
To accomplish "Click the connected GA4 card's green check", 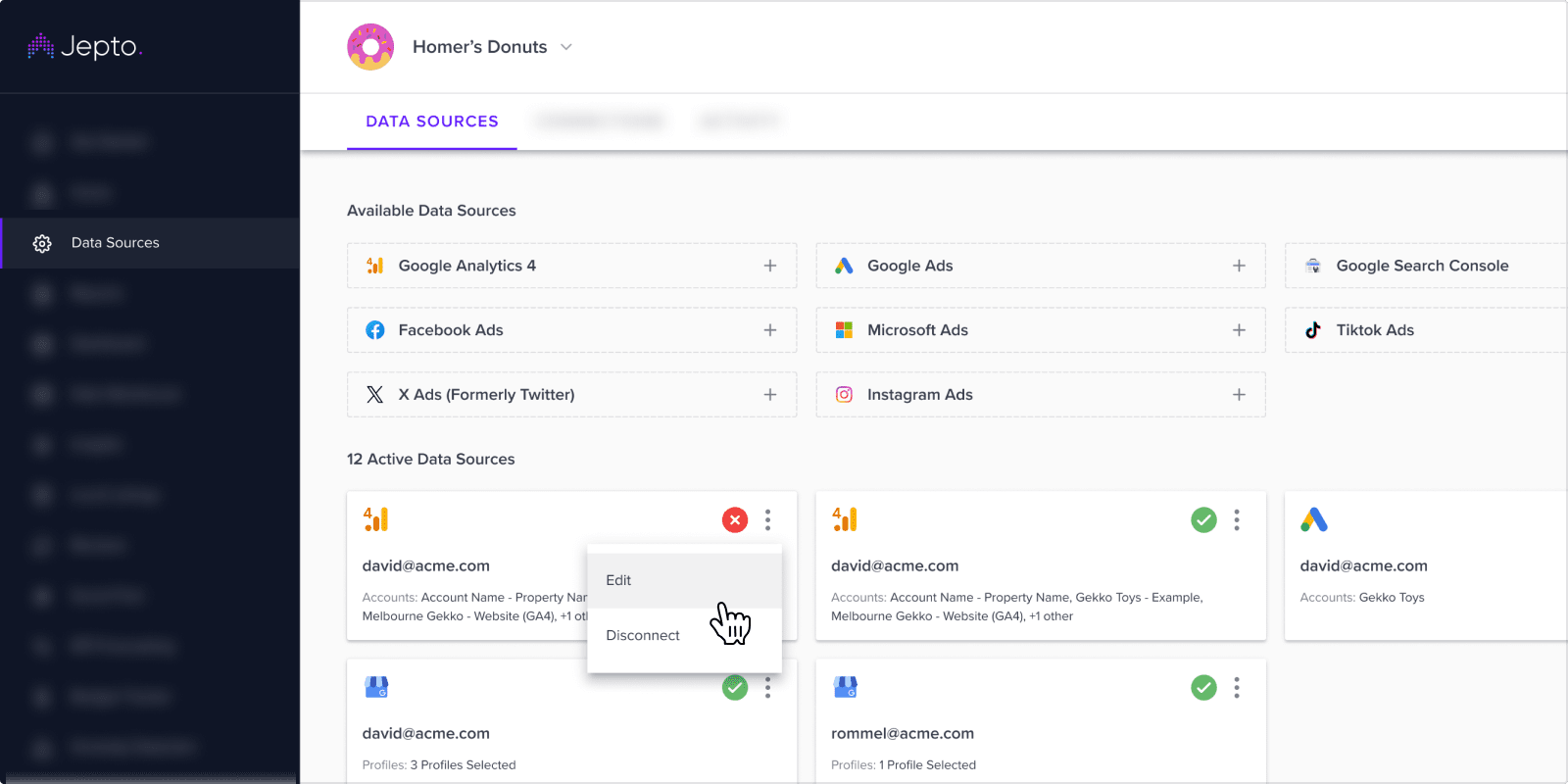I will [x=1203, y=519].
